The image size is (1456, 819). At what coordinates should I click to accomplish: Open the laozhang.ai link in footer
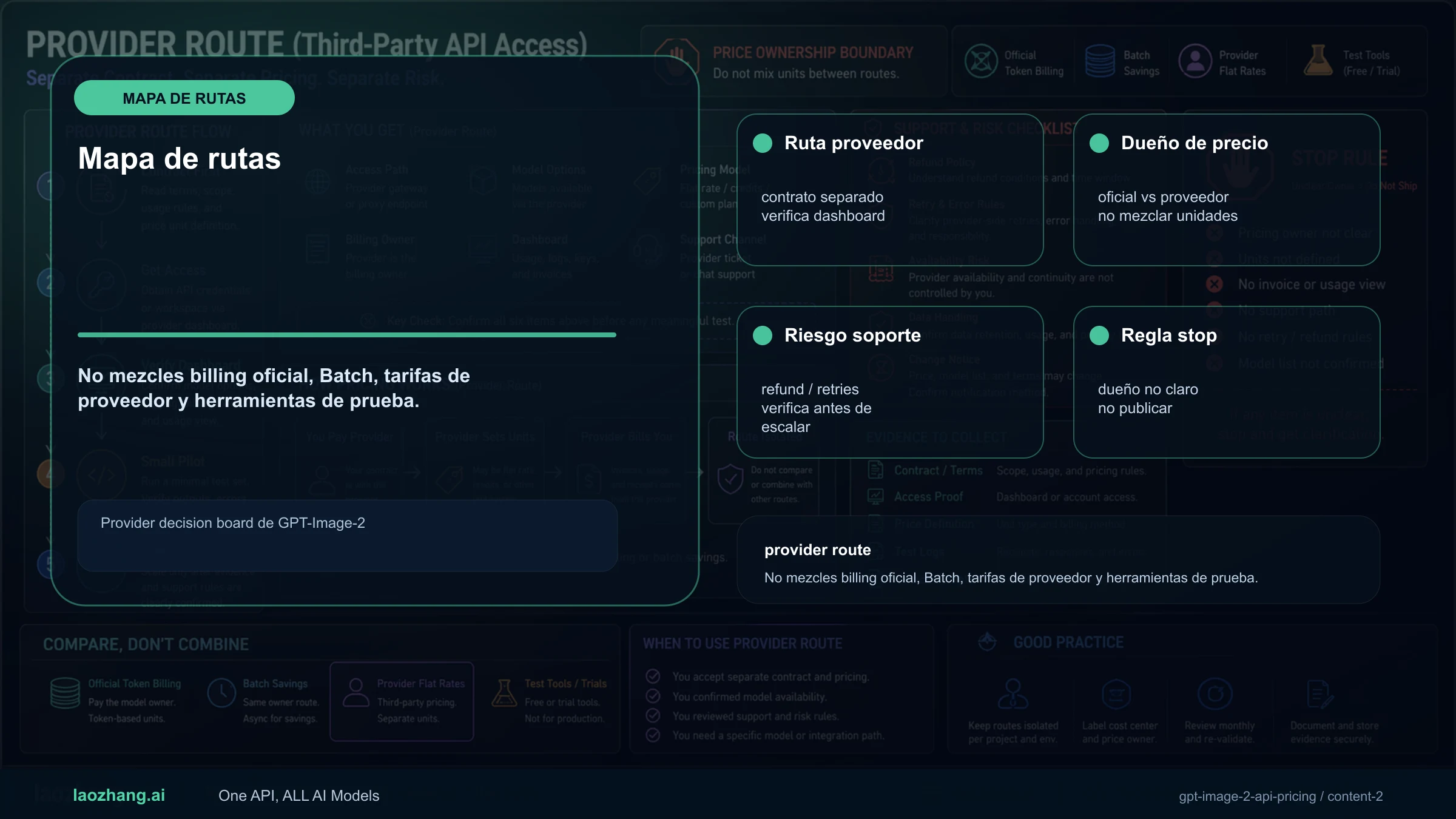coord(119,795)
